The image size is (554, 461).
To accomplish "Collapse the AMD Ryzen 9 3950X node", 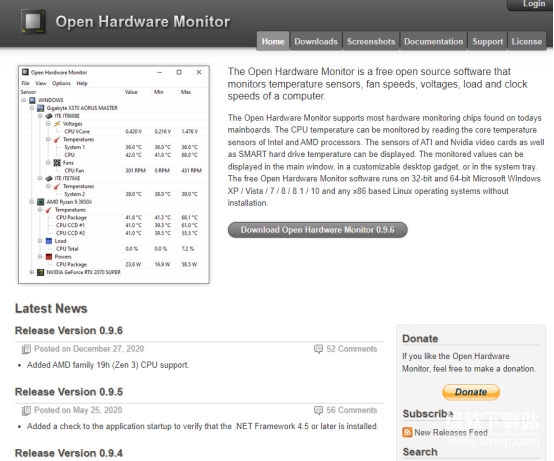I will (x=32, y=202).
